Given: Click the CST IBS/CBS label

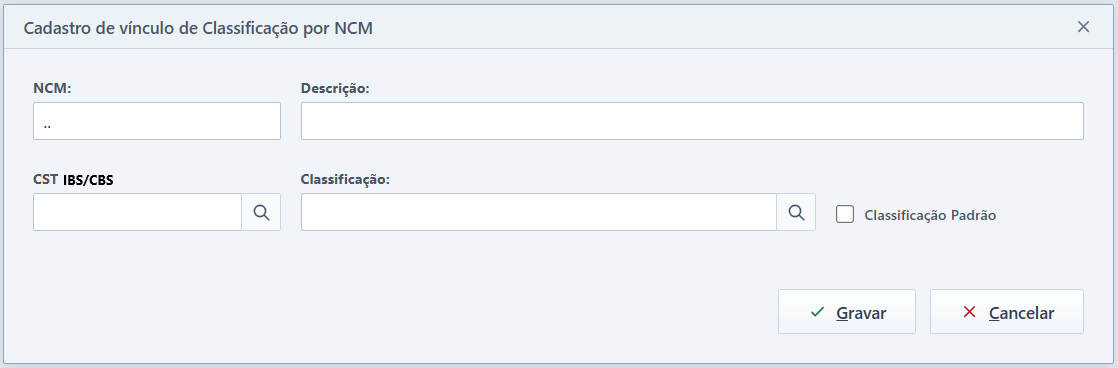Looking at the screenshot, I should [x=73, y=180].
